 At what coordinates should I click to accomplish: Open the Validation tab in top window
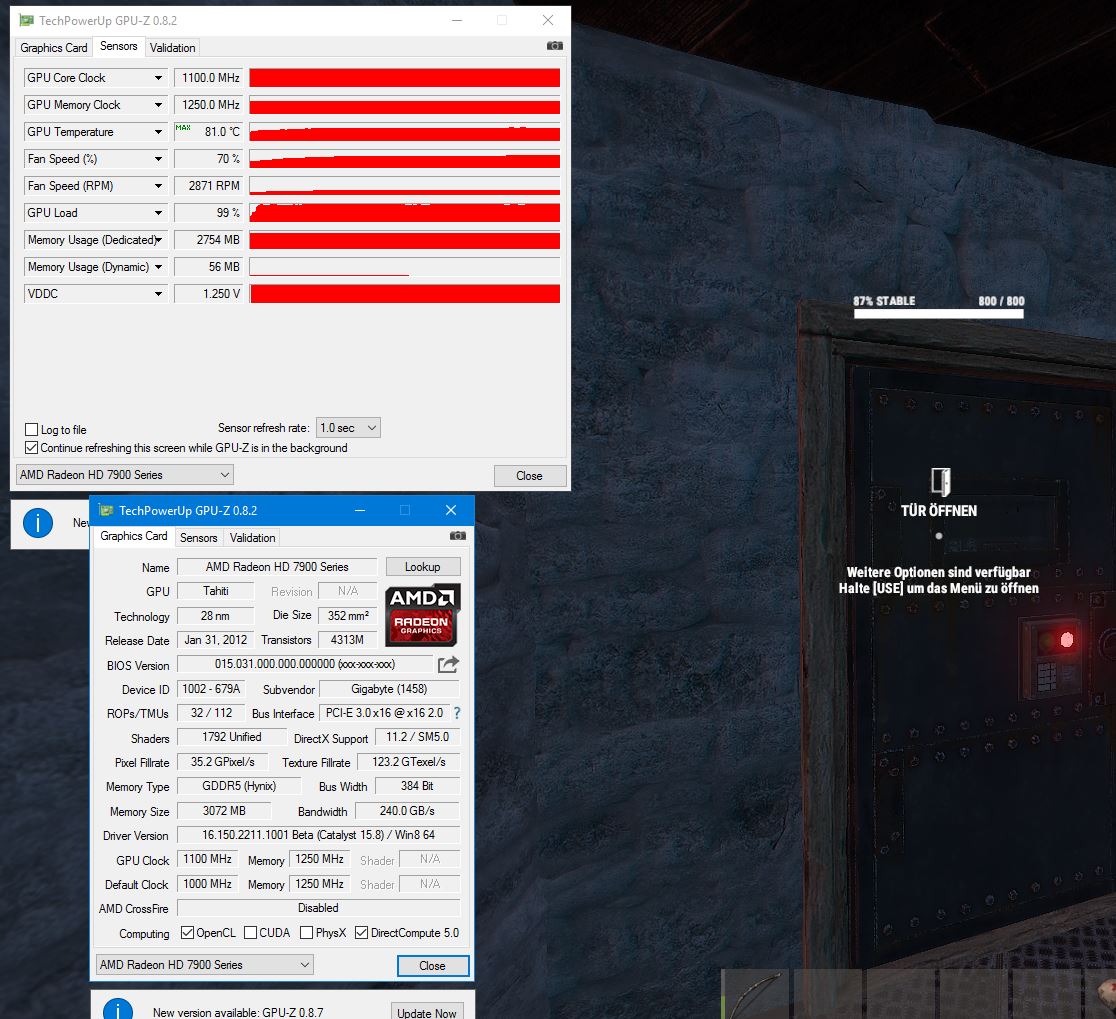coord(172,48)
